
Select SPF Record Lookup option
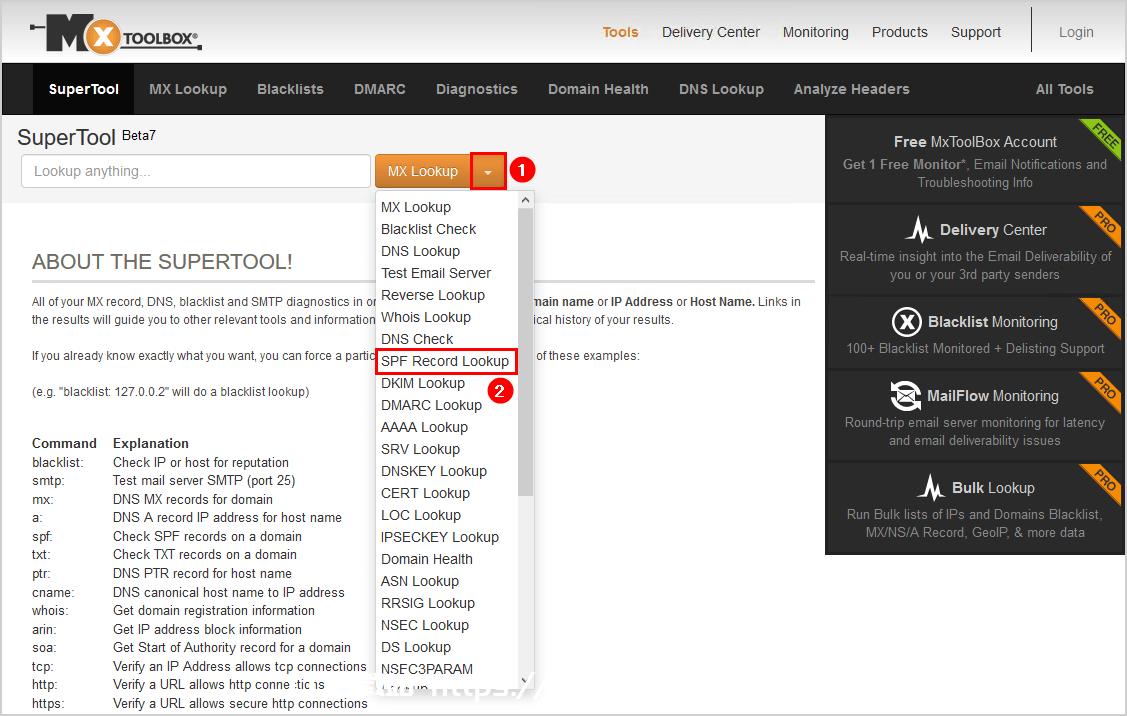click(445, 361)
